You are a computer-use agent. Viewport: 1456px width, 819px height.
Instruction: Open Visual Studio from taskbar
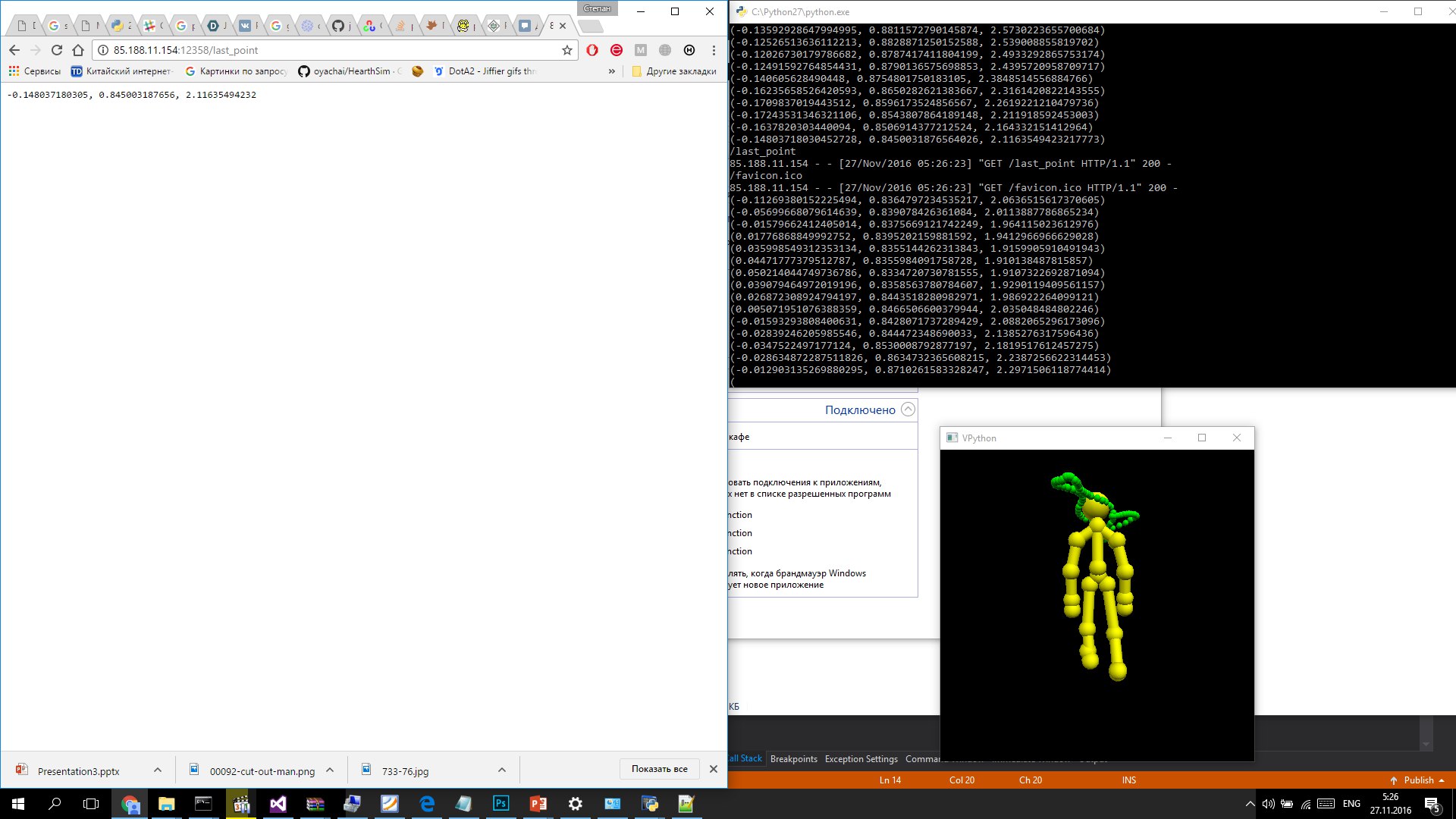pyautogui.click(x=278, y=804)
